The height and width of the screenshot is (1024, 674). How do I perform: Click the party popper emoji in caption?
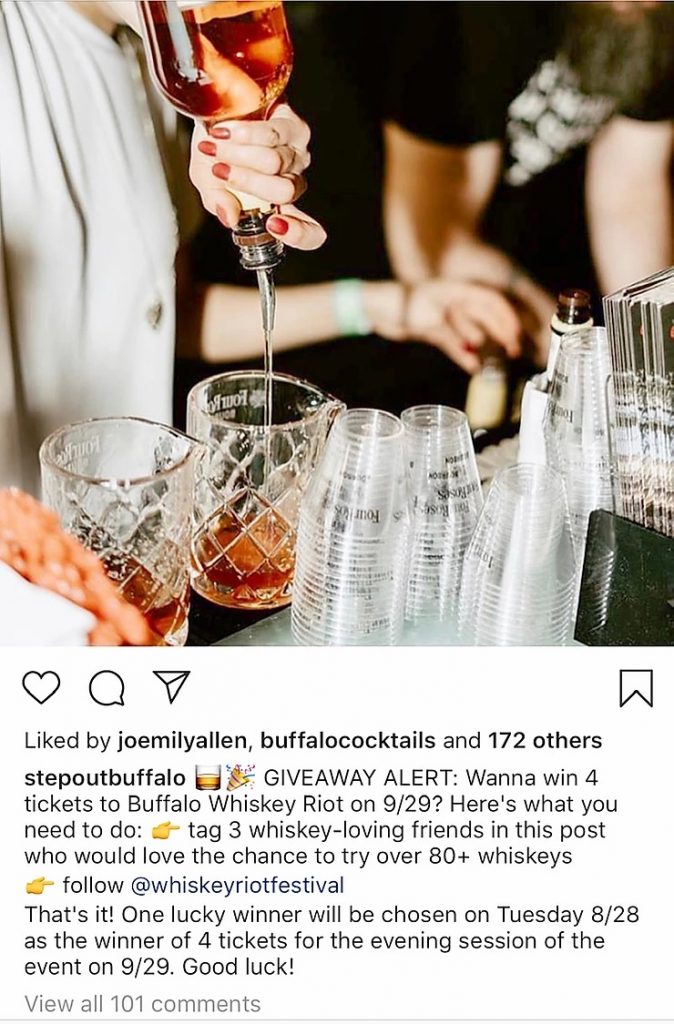pyautogui.click(x=240, y=777)
